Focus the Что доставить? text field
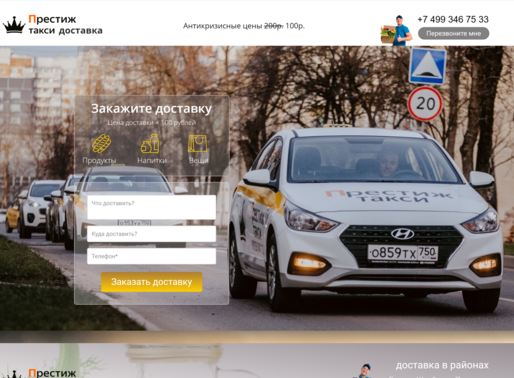Image resolution: width=514 pixels, height=378 pixels. pos(151,207)
